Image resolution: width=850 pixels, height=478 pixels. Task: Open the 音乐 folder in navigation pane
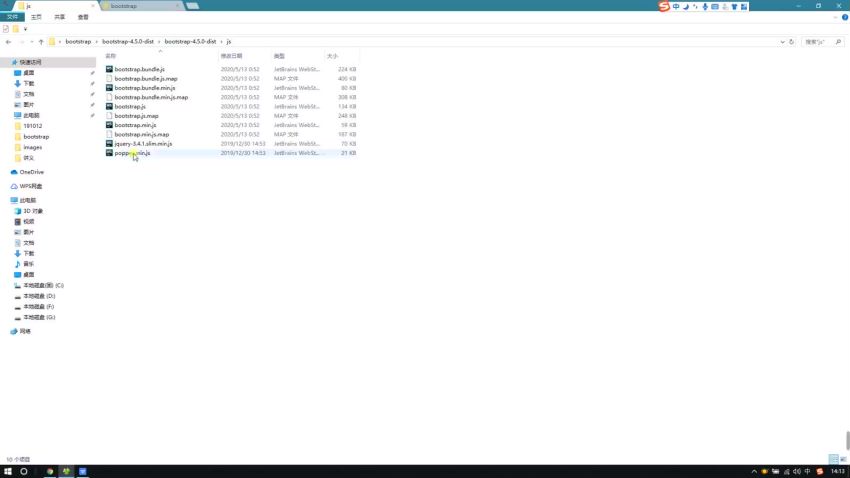(28, 264)
